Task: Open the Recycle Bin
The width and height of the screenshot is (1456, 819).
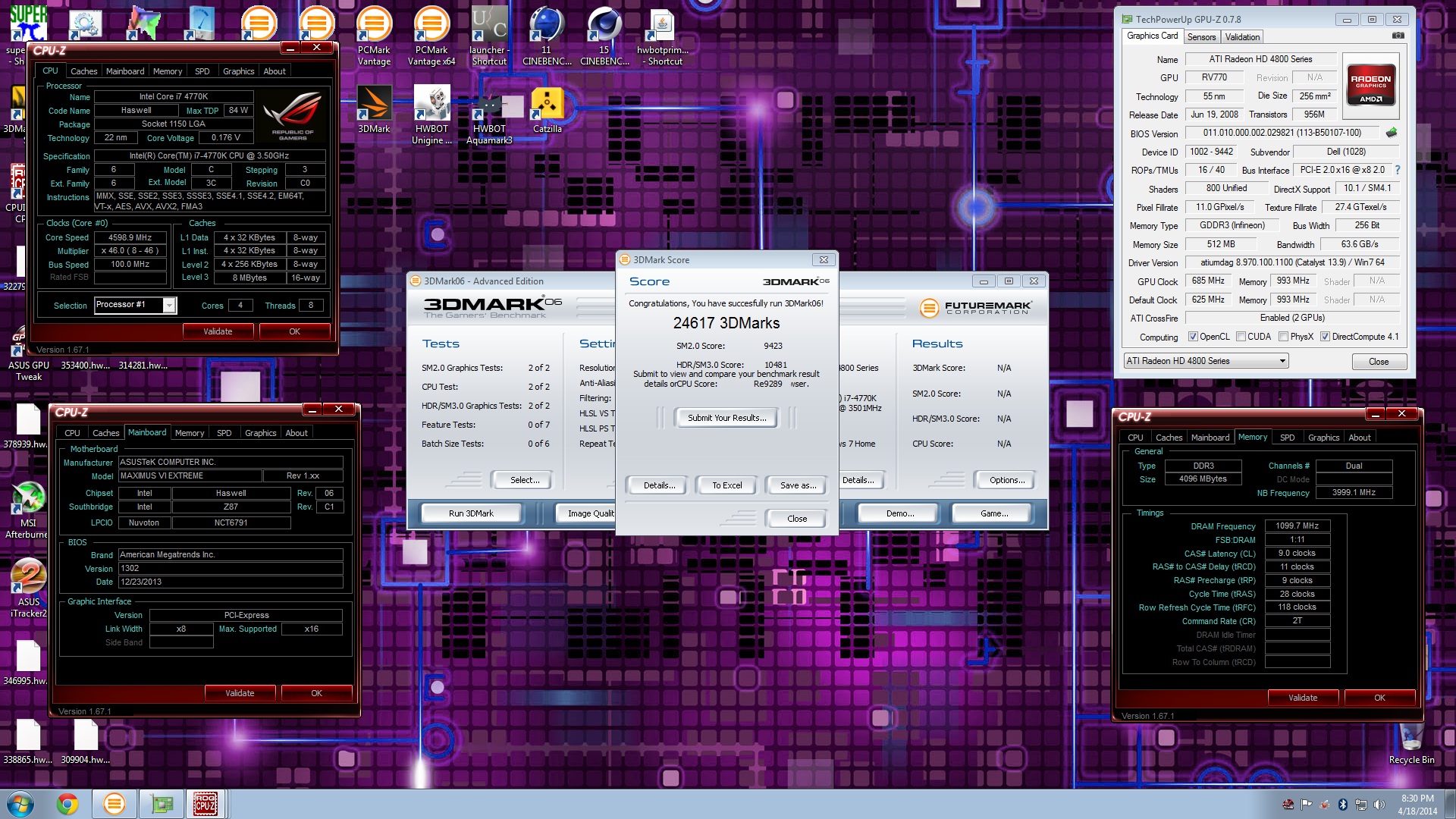Action: [x=1411, y=743]
